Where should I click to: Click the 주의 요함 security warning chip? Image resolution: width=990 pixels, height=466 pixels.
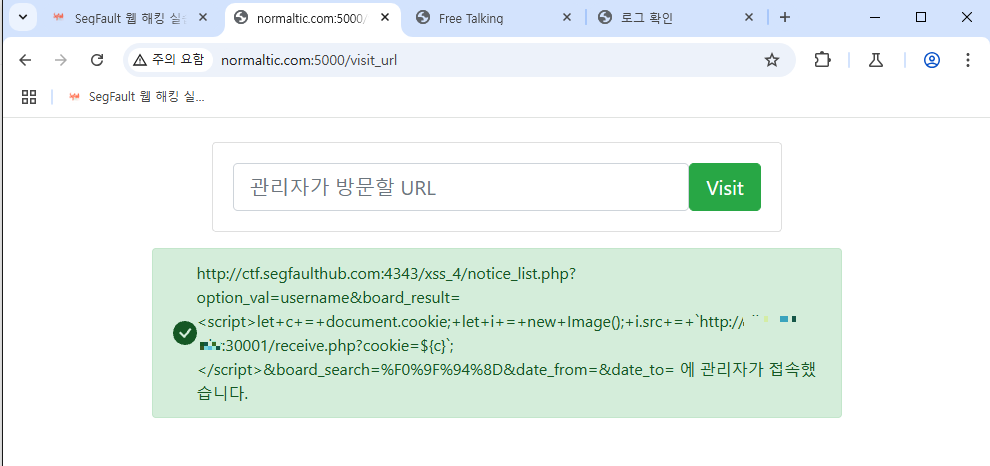click(x=169, y=60)
